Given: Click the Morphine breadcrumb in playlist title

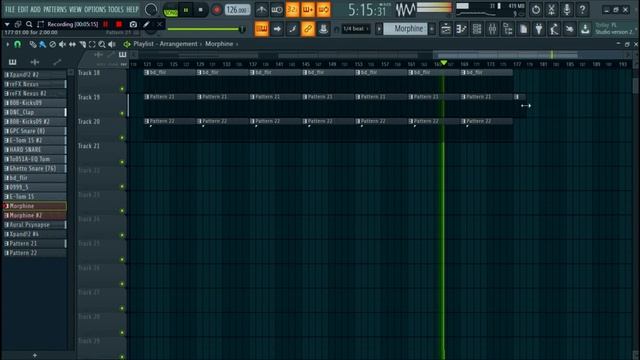Looking at the screenshot, I should (219, 44).
